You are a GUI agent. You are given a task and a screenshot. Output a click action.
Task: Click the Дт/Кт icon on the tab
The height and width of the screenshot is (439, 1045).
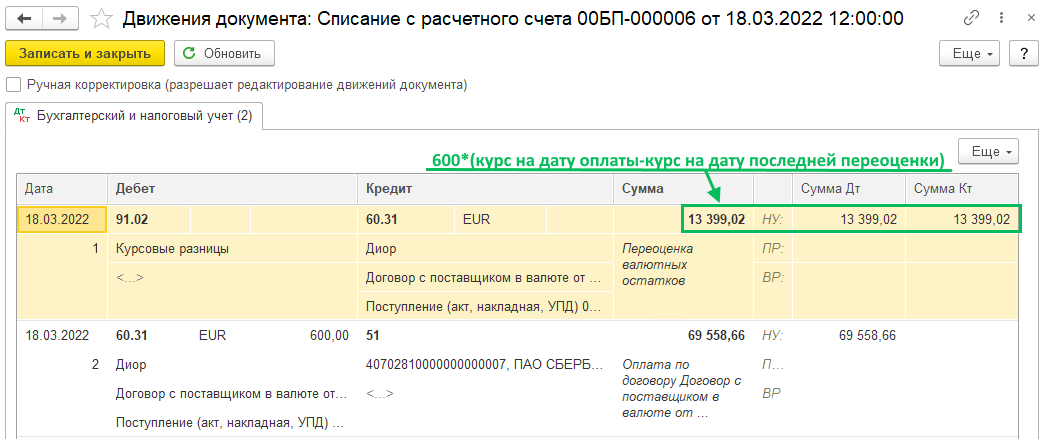tap(21, 116)
